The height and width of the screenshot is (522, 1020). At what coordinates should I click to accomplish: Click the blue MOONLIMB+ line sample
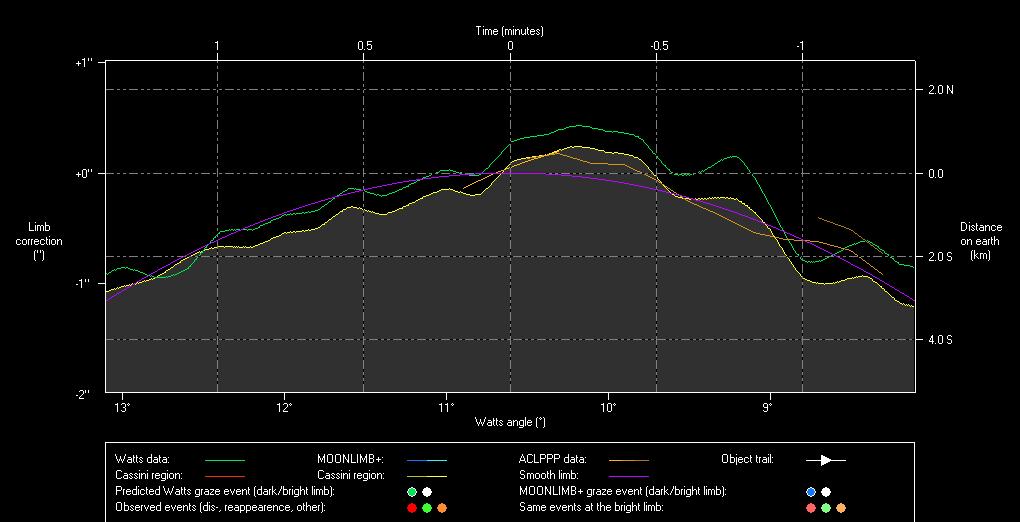coord(426,460)
